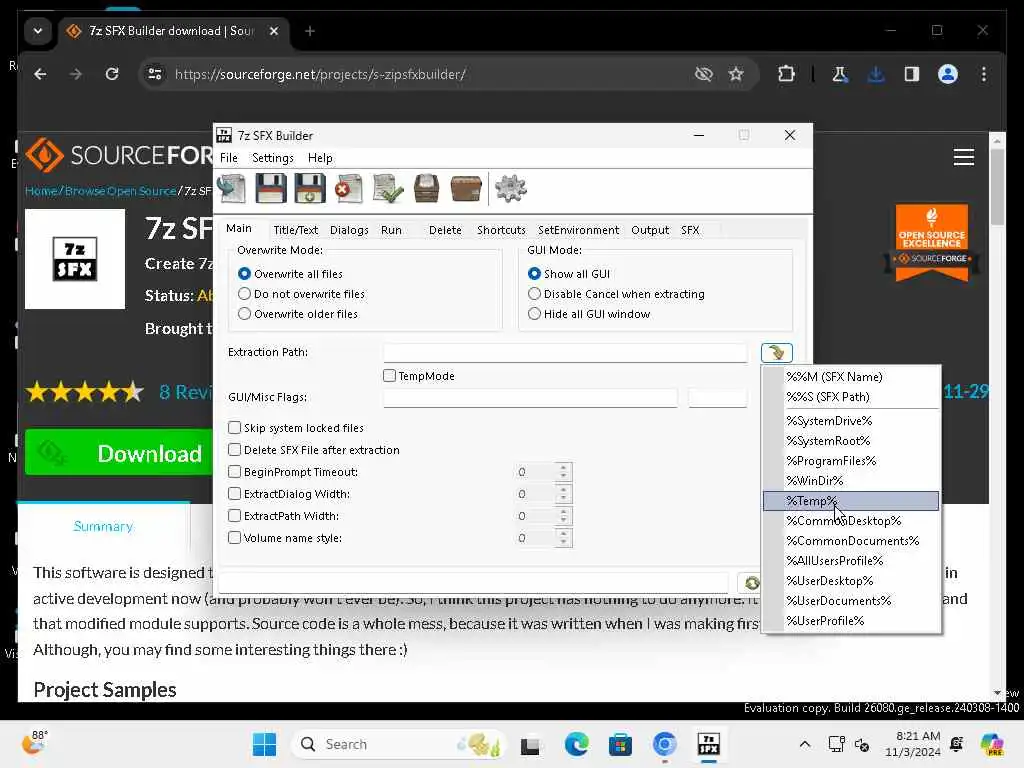Screen dimensions: 1024x768
Task: Open Microsoft Store from taskbar
Action: point(620,744)
